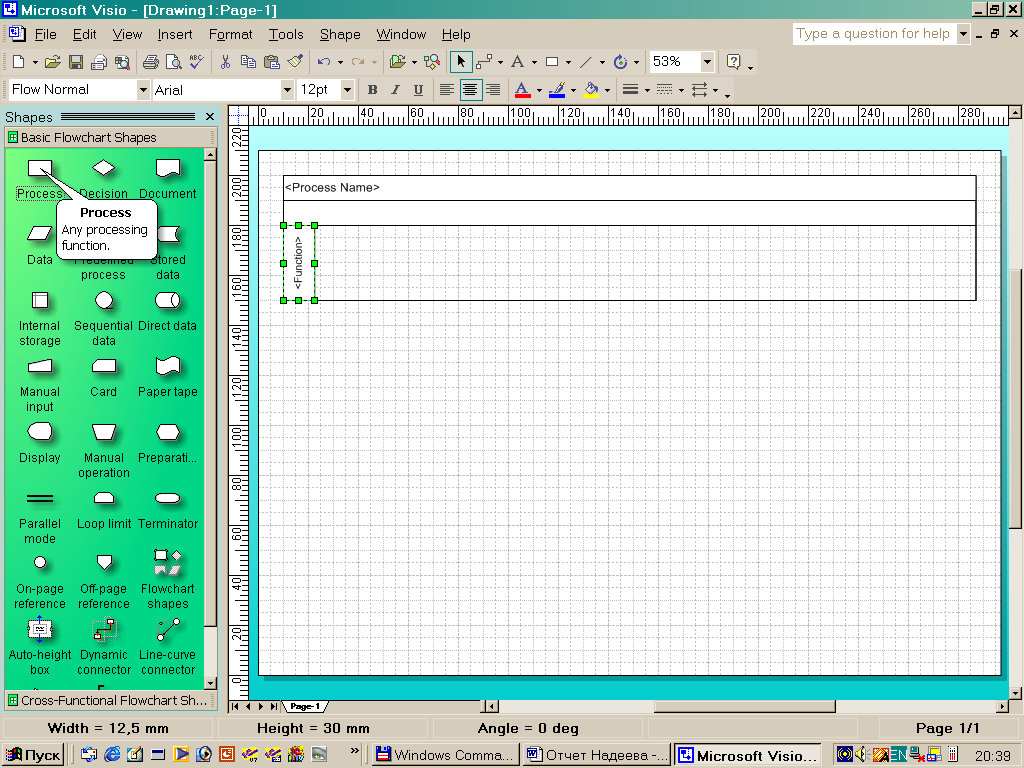Expand the font color dropdown arrow

539,90
